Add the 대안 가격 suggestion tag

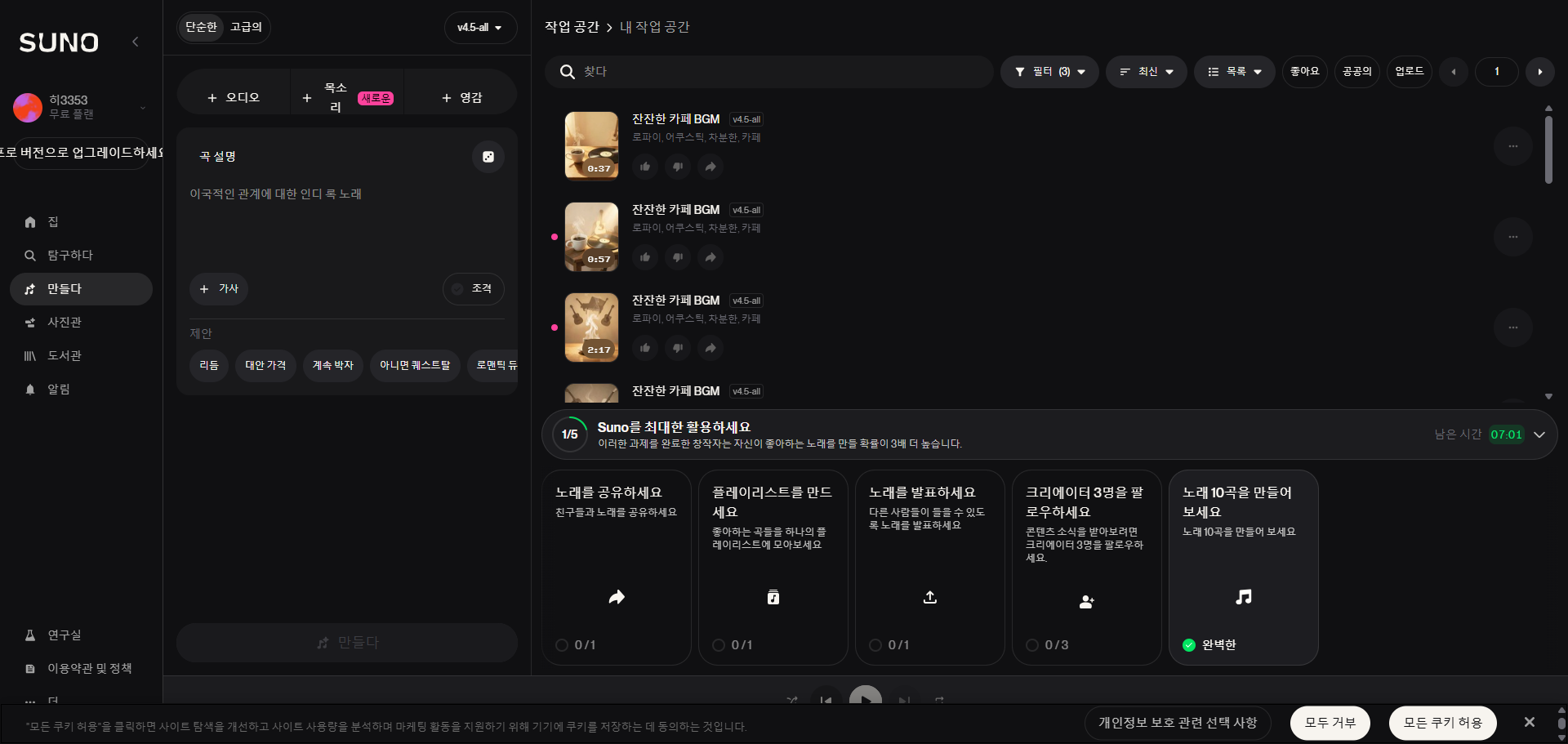pos(265,365)
